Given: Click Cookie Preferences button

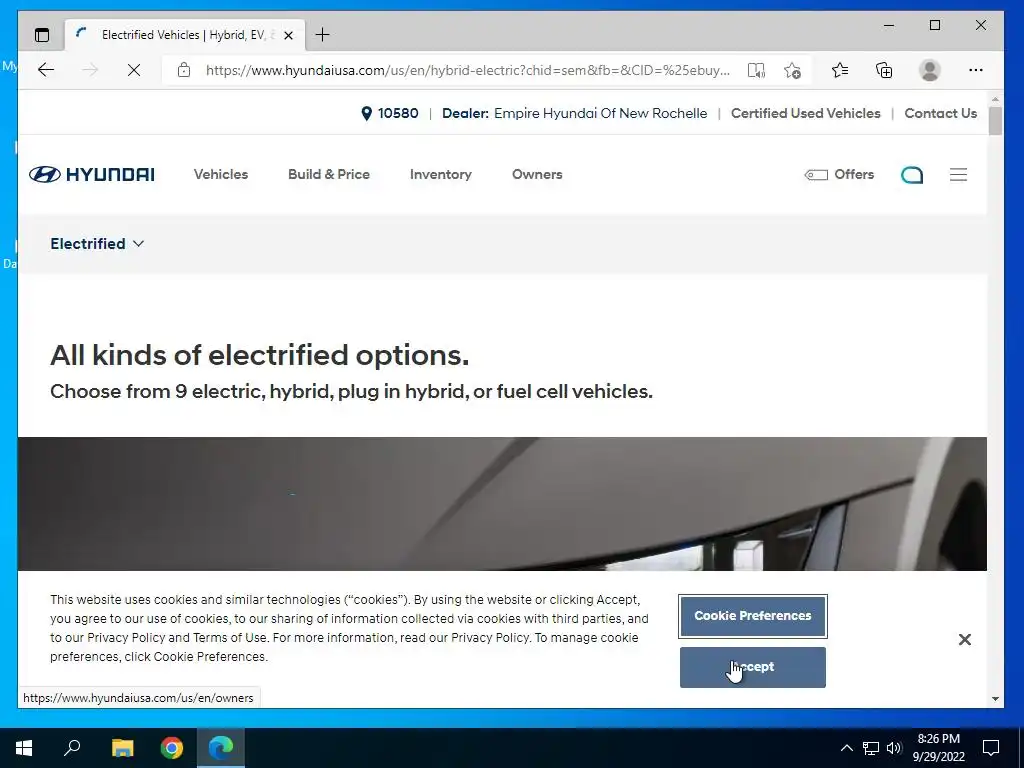Looking at the screenshot, I should [x=752, y=616].
